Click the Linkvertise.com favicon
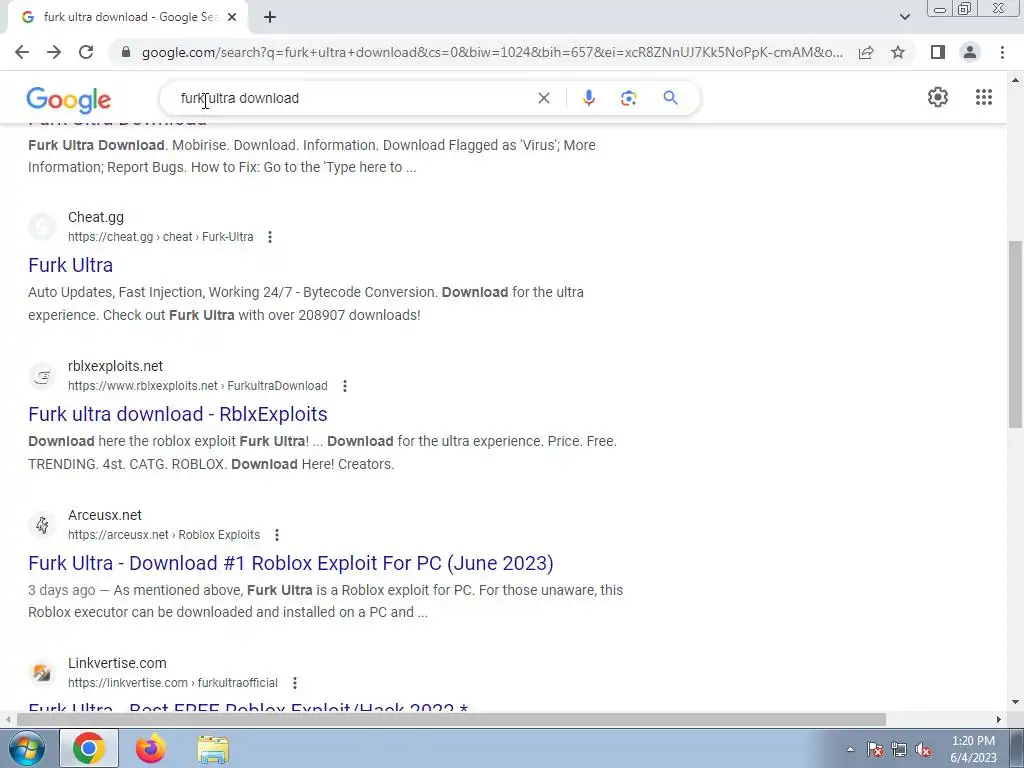This screenshot has height=768, width=1024. (42, 673)
